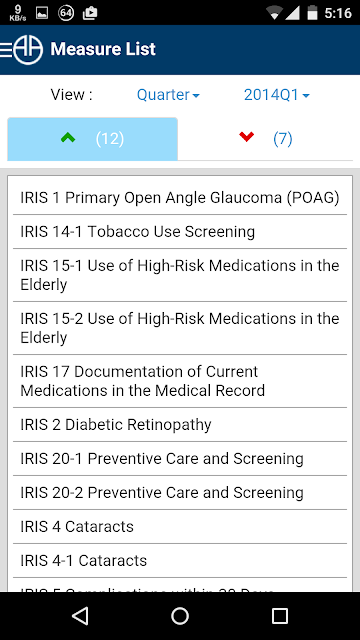
Task: Select IRIS 17 Documentation of Current Medications
Action: [180, 381]
